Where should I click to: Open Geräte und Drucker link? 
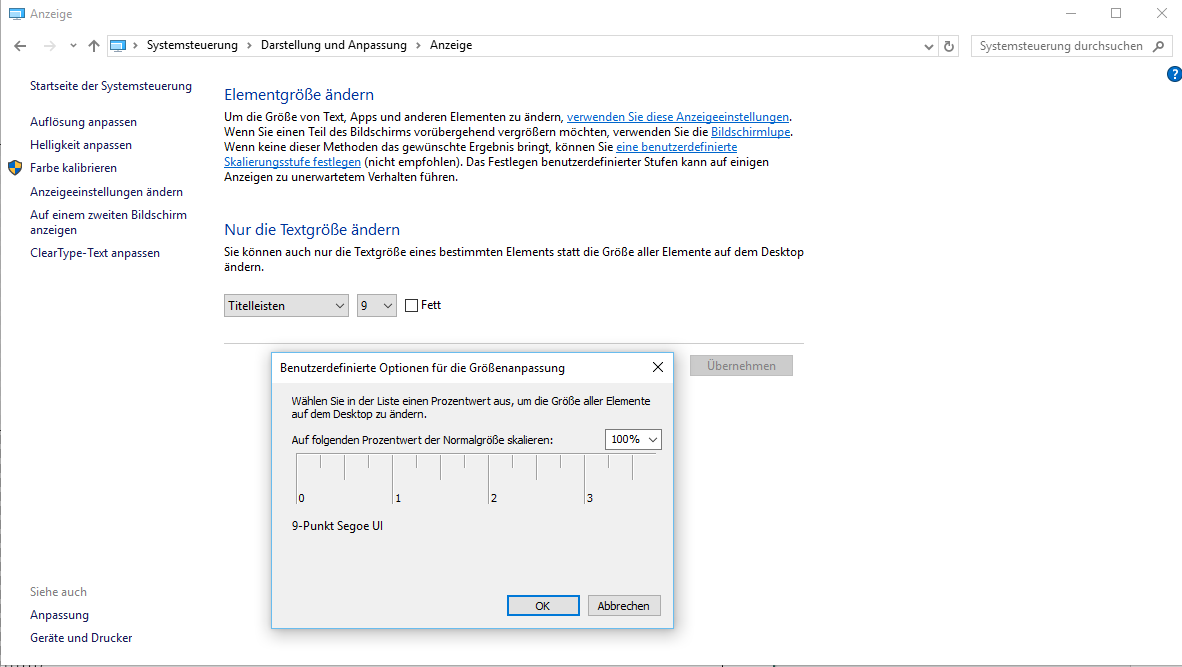pos(81,638)
